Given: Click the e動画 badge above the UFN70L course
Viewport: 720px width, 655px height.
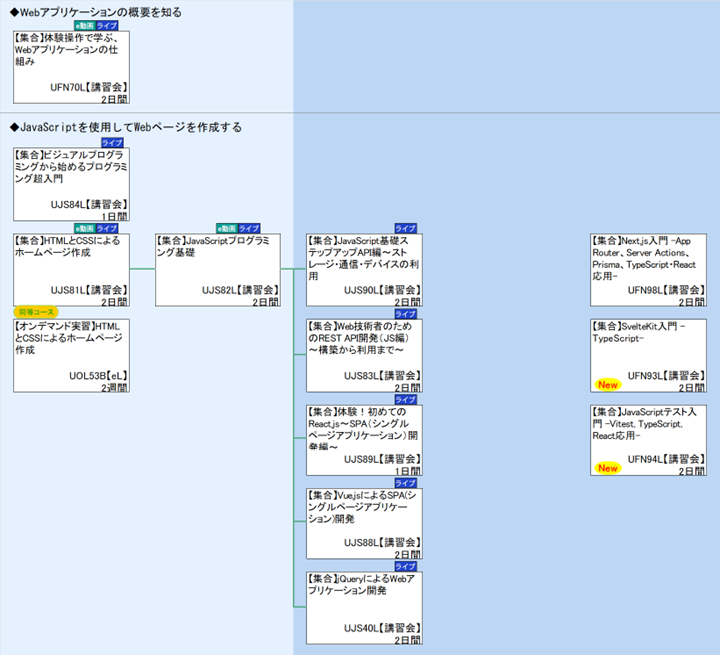Looking at the screenshot, I should tap(85, 26).
